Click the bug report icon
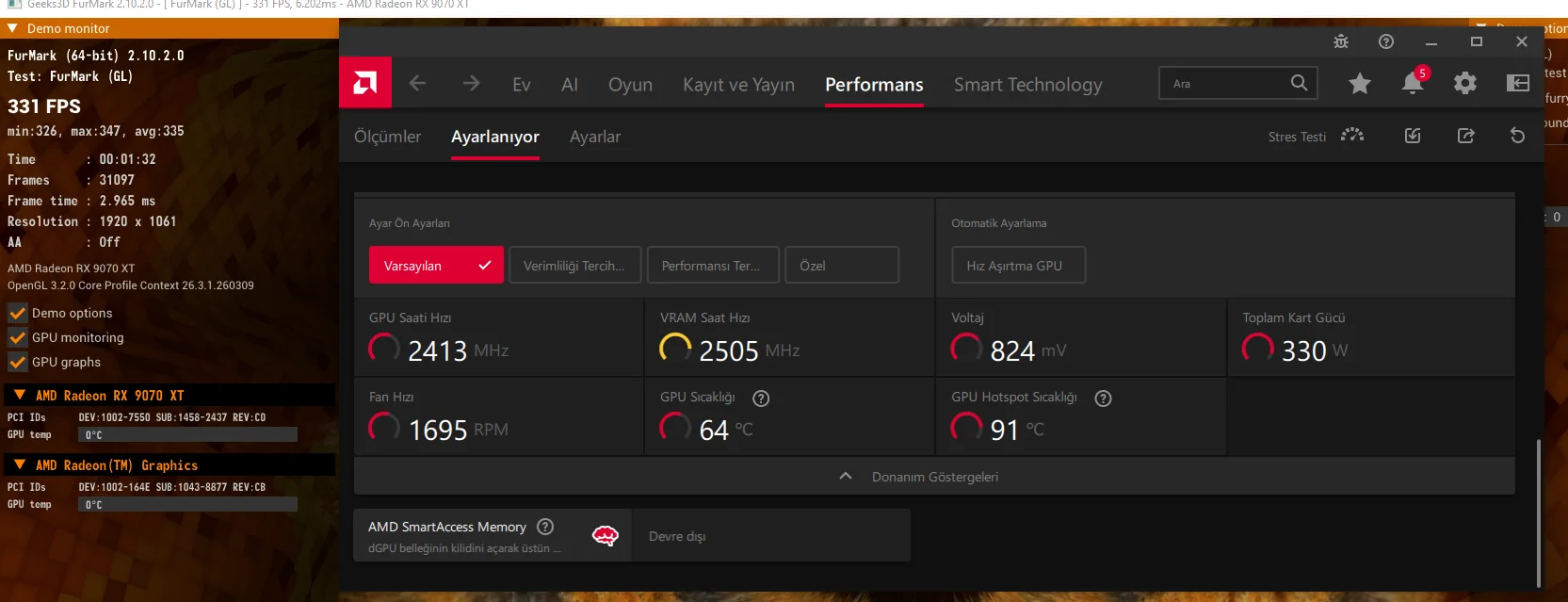The height and width of the screenshot is (602, 1568). click(x=1341, y=41)
